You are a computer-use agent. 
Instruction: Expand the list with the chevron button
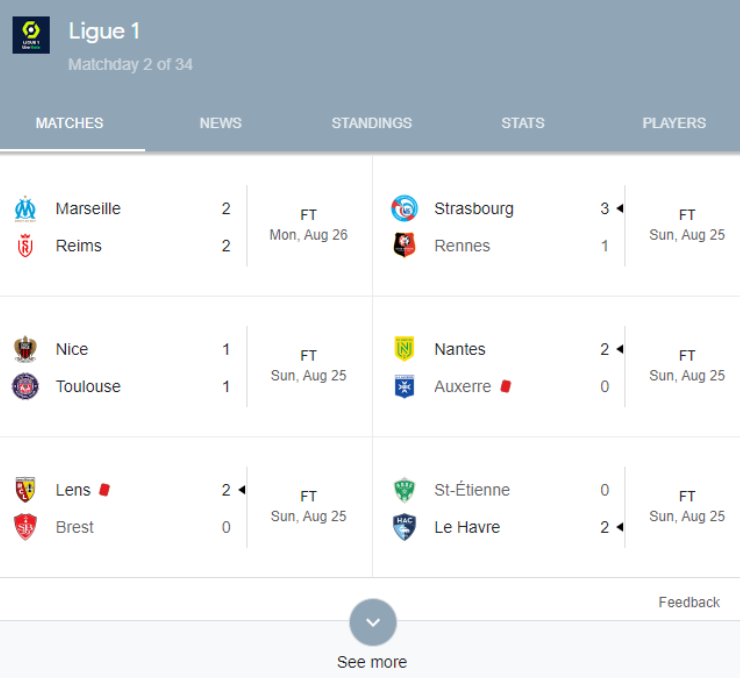(373, 622)
